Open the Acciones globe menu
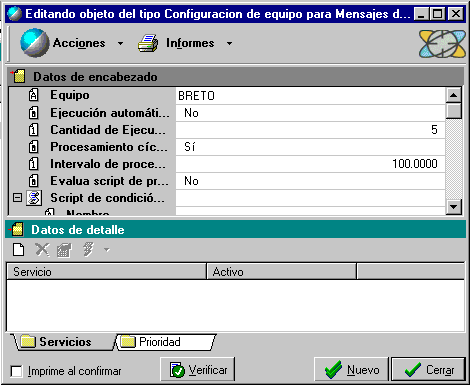 point(35,43)
